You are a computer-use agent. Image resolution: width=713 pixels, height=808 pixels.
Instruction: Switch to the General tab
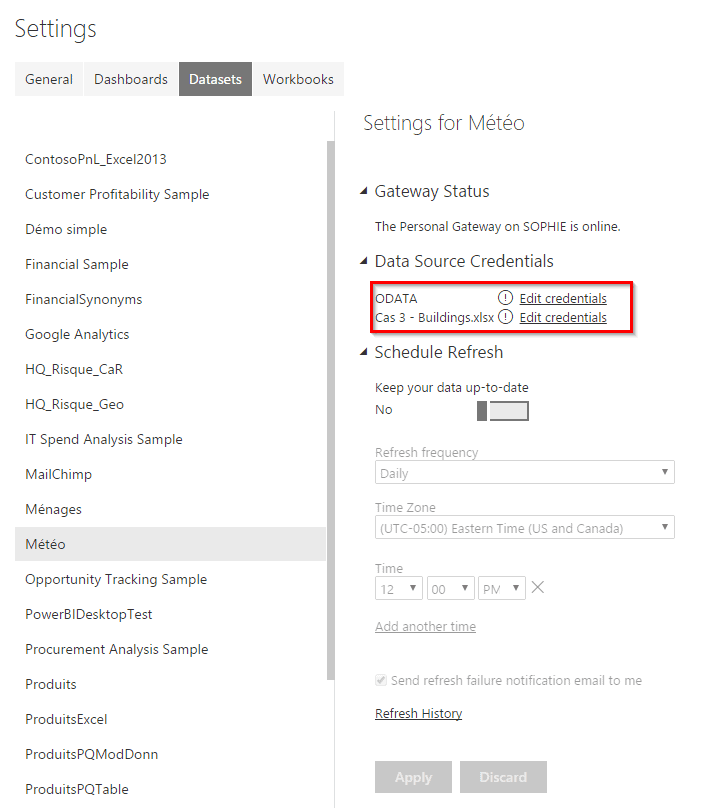click(49, 79)
